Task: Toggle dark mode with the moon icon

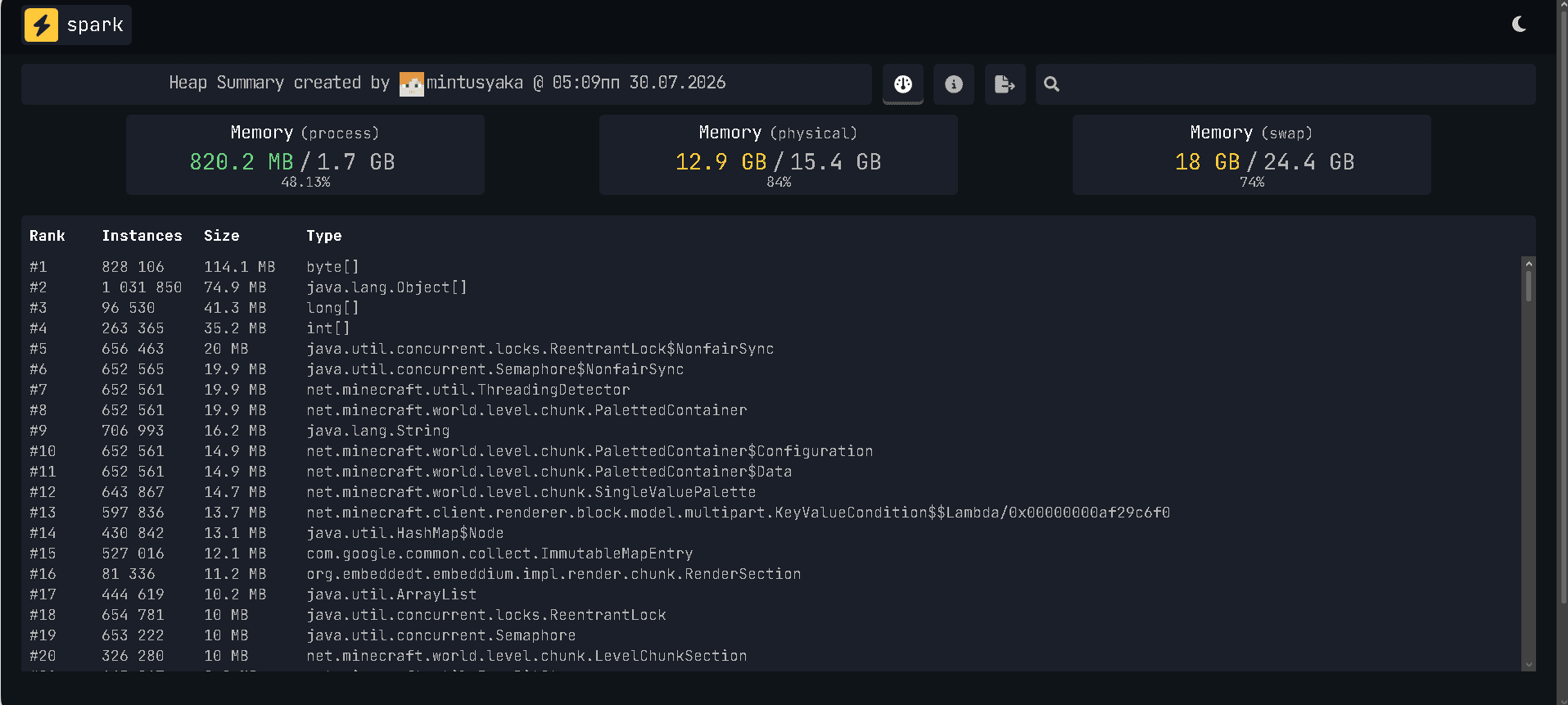Action: point(1519,25)
